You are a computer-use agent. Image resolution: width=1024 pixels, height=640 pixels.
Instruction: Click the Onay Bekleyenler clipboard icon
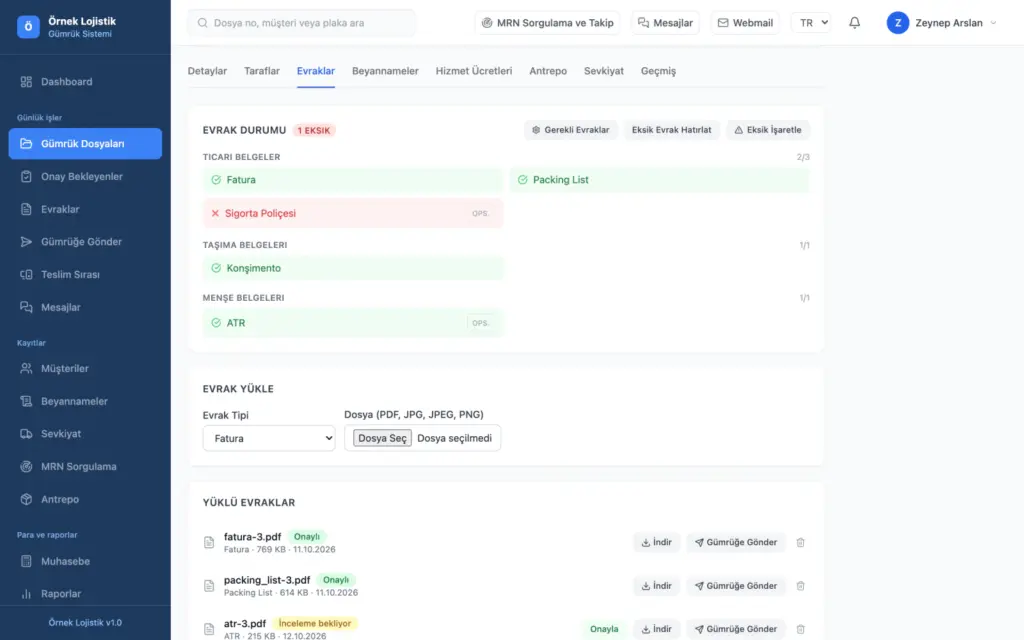tap(26, 176)
